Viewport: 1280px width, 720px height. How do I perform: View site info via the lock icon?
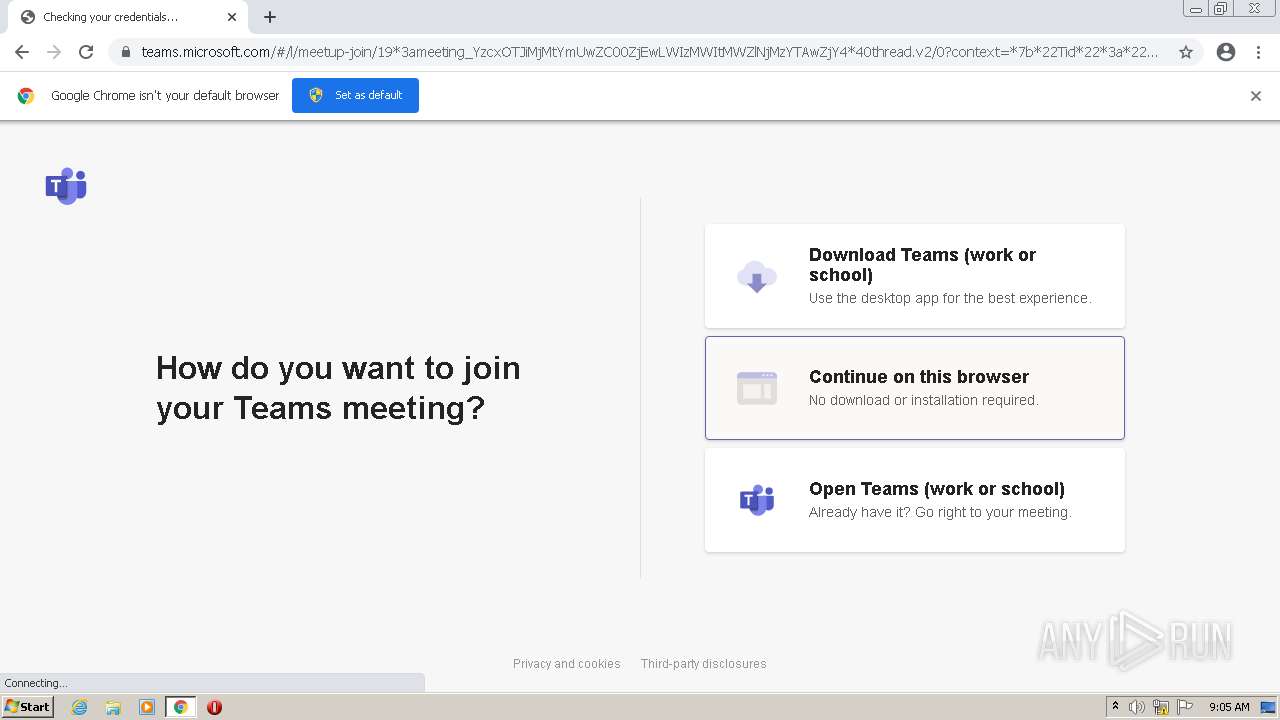coord(125,52)
